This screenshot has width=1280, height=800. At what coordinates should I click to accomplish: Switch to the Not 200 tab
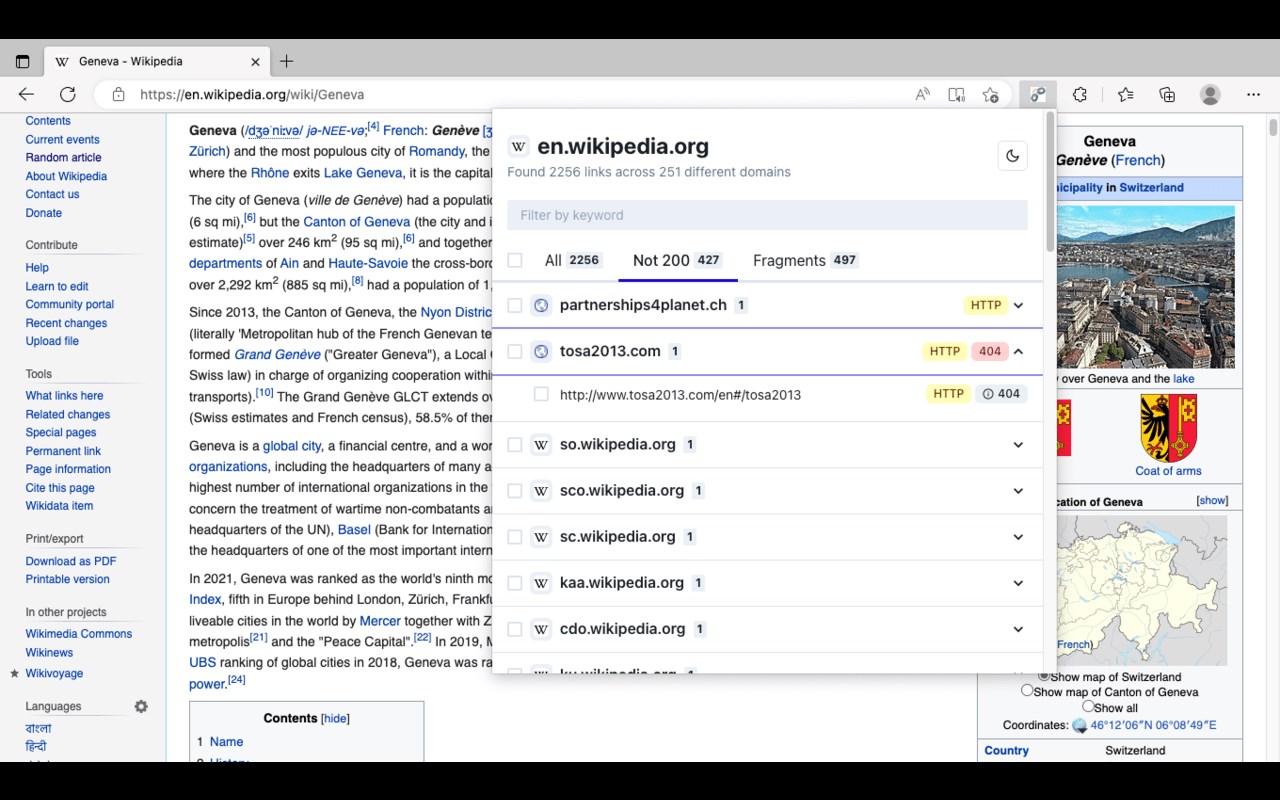click(677, 260)
